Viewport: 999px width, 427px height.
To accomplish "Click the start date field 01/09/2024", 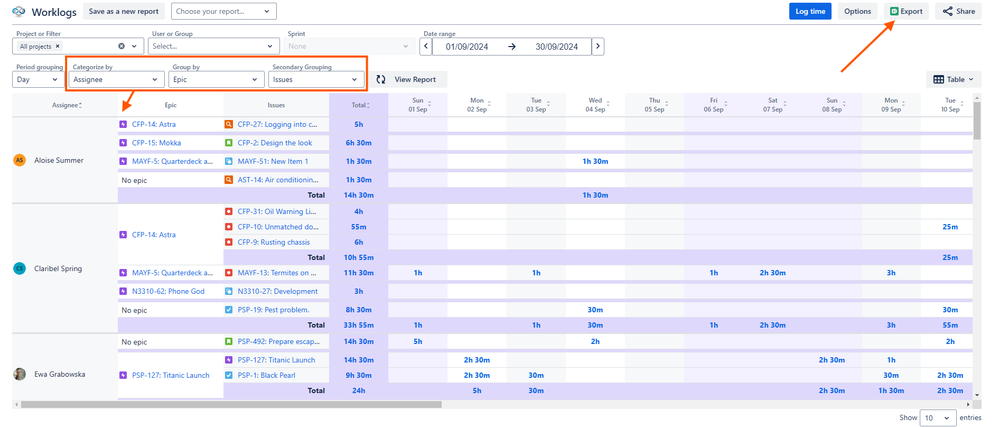I will [x=466, y=46].
